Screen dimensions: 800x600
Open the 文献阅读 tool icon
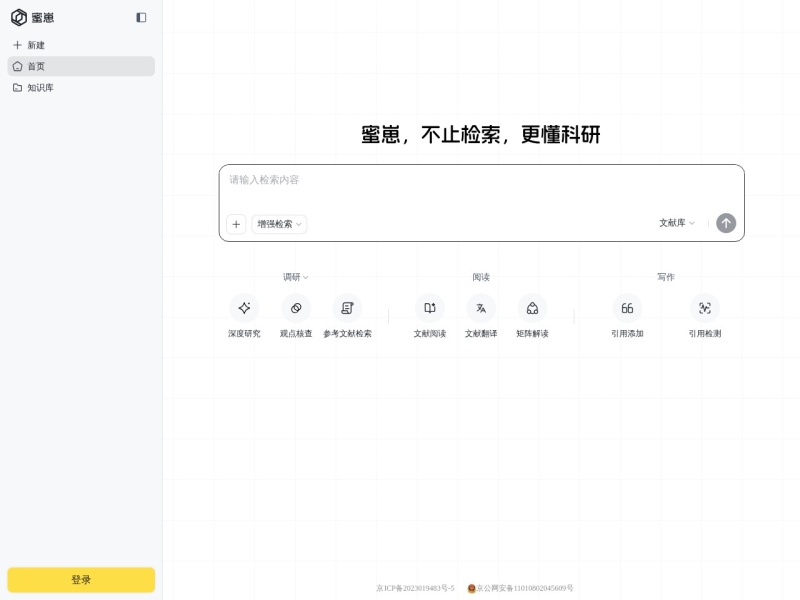[430, 308]
